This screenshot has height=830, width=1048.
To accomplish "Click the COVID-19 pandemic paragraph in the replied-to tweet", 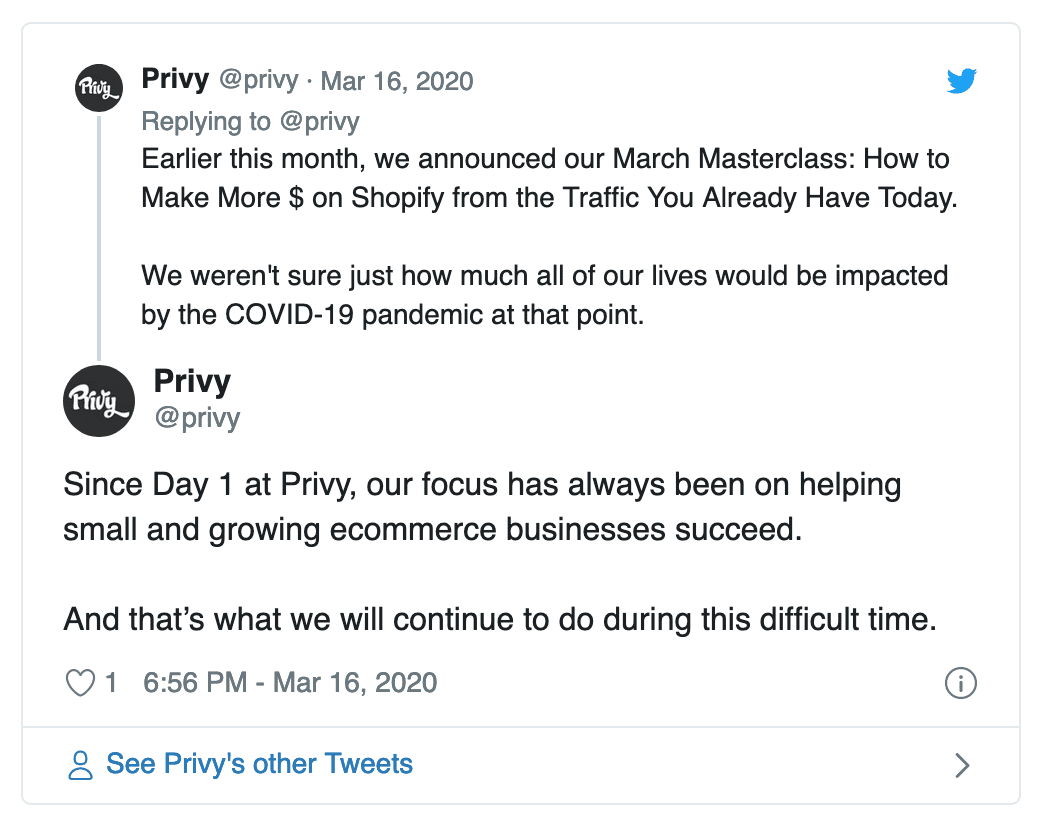I will point(544,294).
